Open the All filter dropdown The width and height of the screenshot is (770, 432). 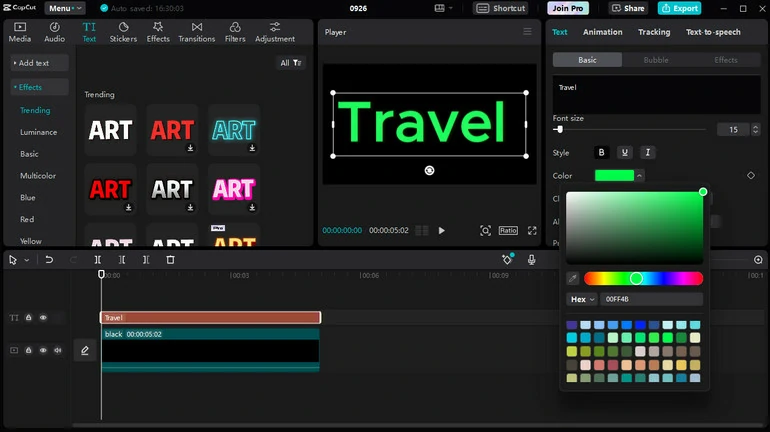coord(291,63)
